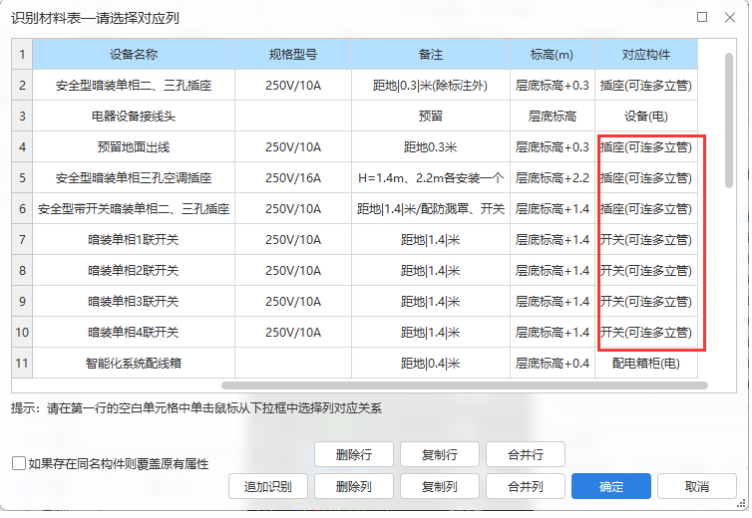The height and width of the screenshot is (518, 752).
Task: Open 对应构件 cell 配电箱柜(电) in row 11
Action: 645,363
